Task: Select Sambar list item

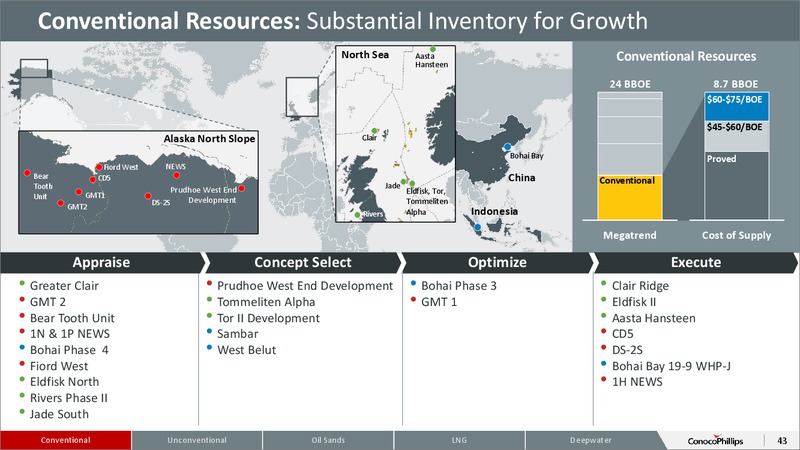Action: point(237,334)
